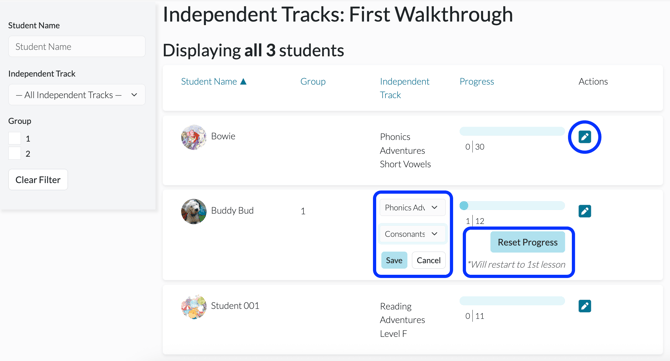Click the Cancel button in the track editor
Screen dimensions: 670x361
(x=429, y=260)
